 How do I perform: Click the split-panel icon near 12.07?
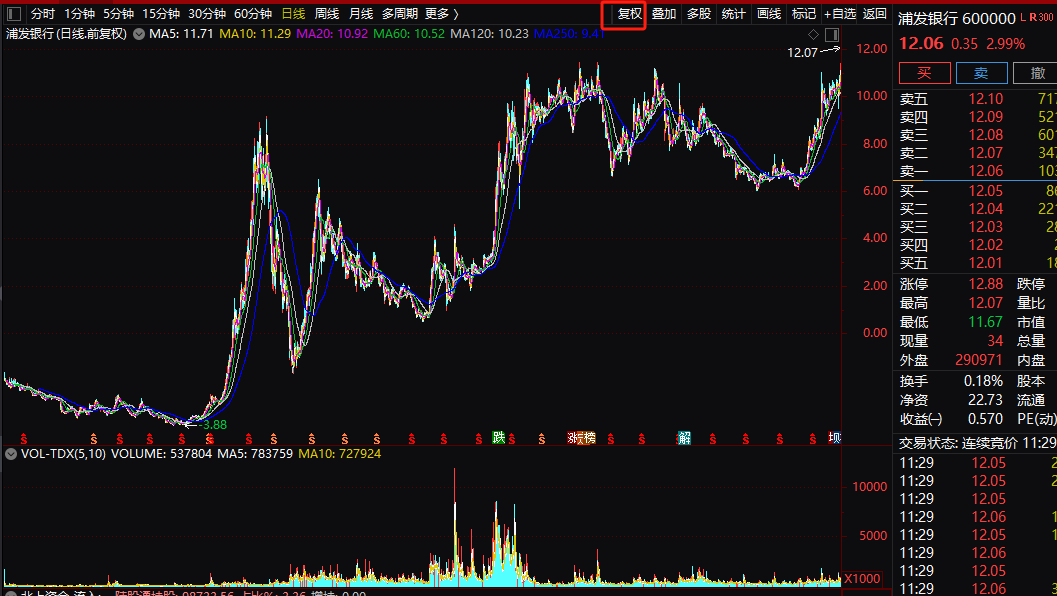831,34
